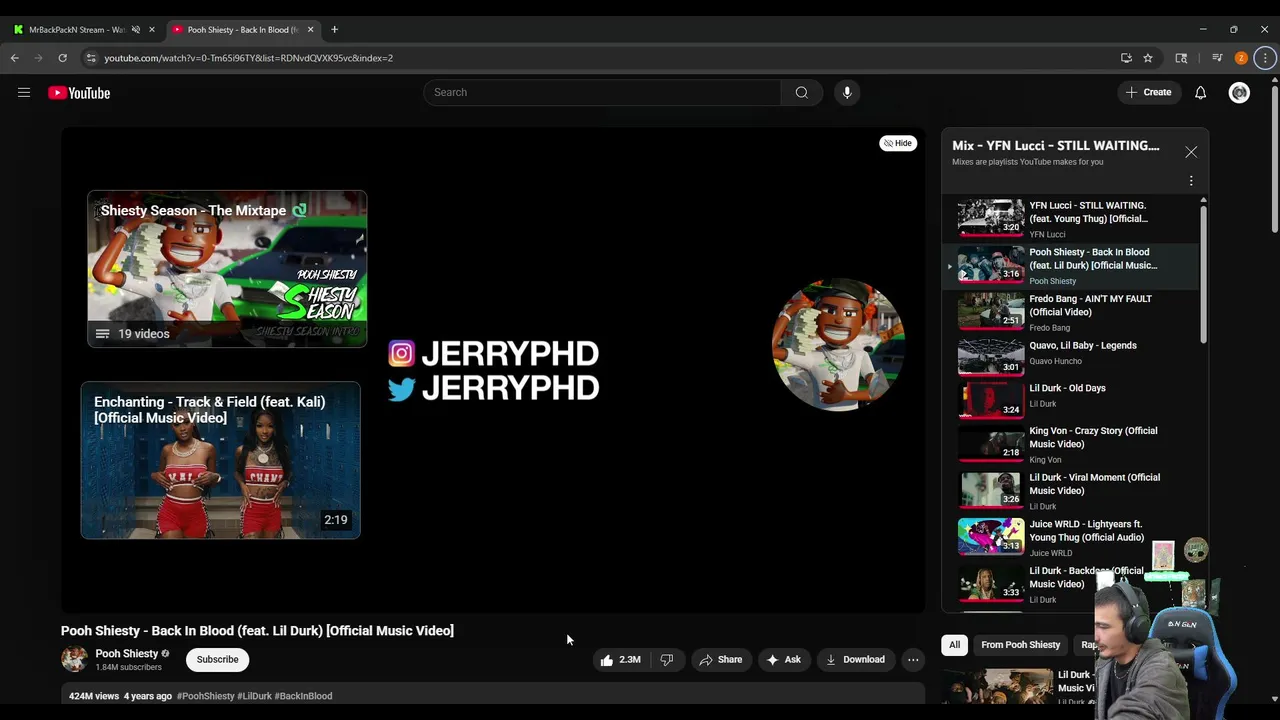Click the search magnifier button

801,92
